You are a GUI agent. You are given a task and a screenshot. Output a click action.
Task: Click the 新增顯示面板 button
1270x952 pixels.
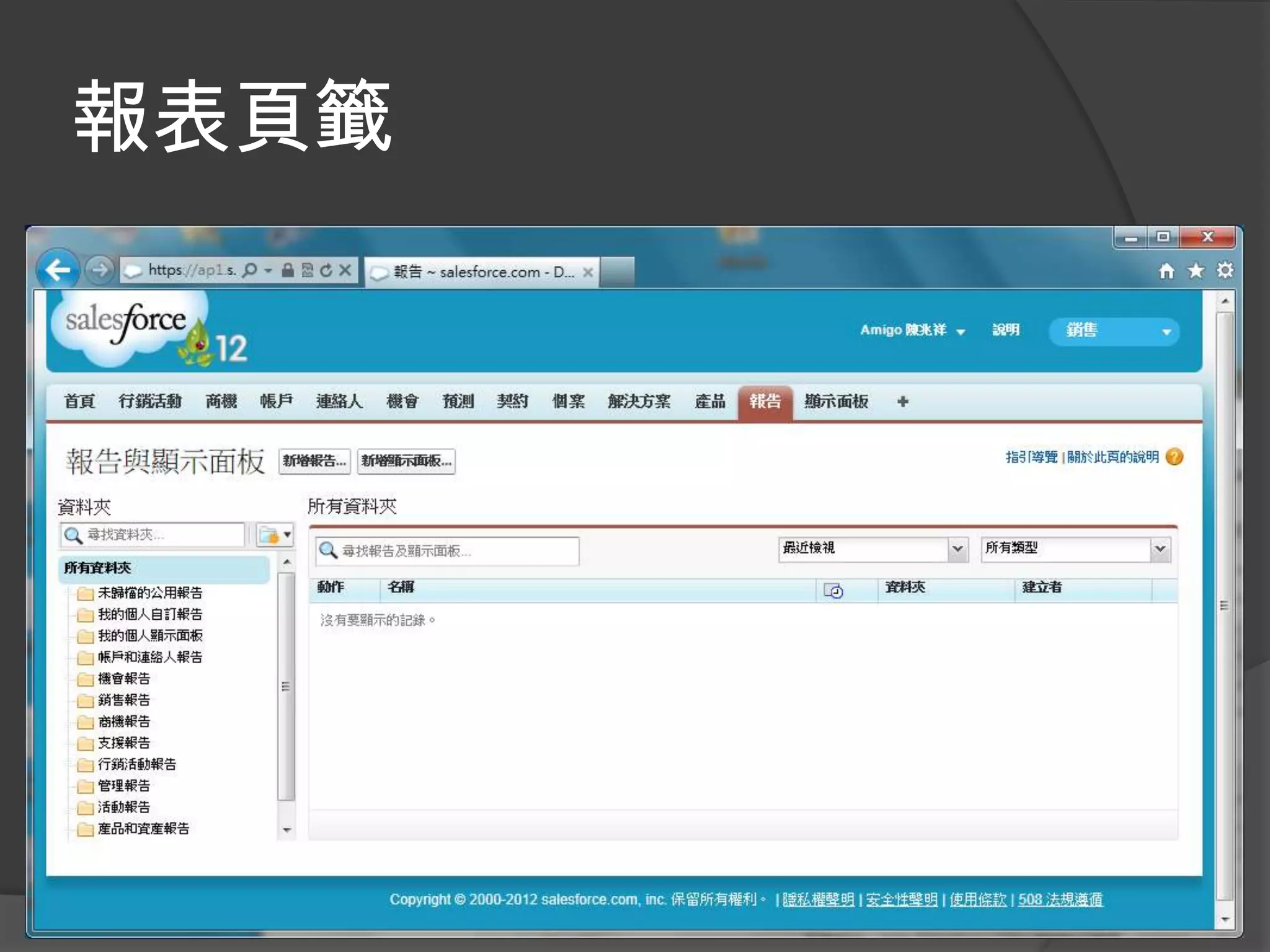coord(406,461)
